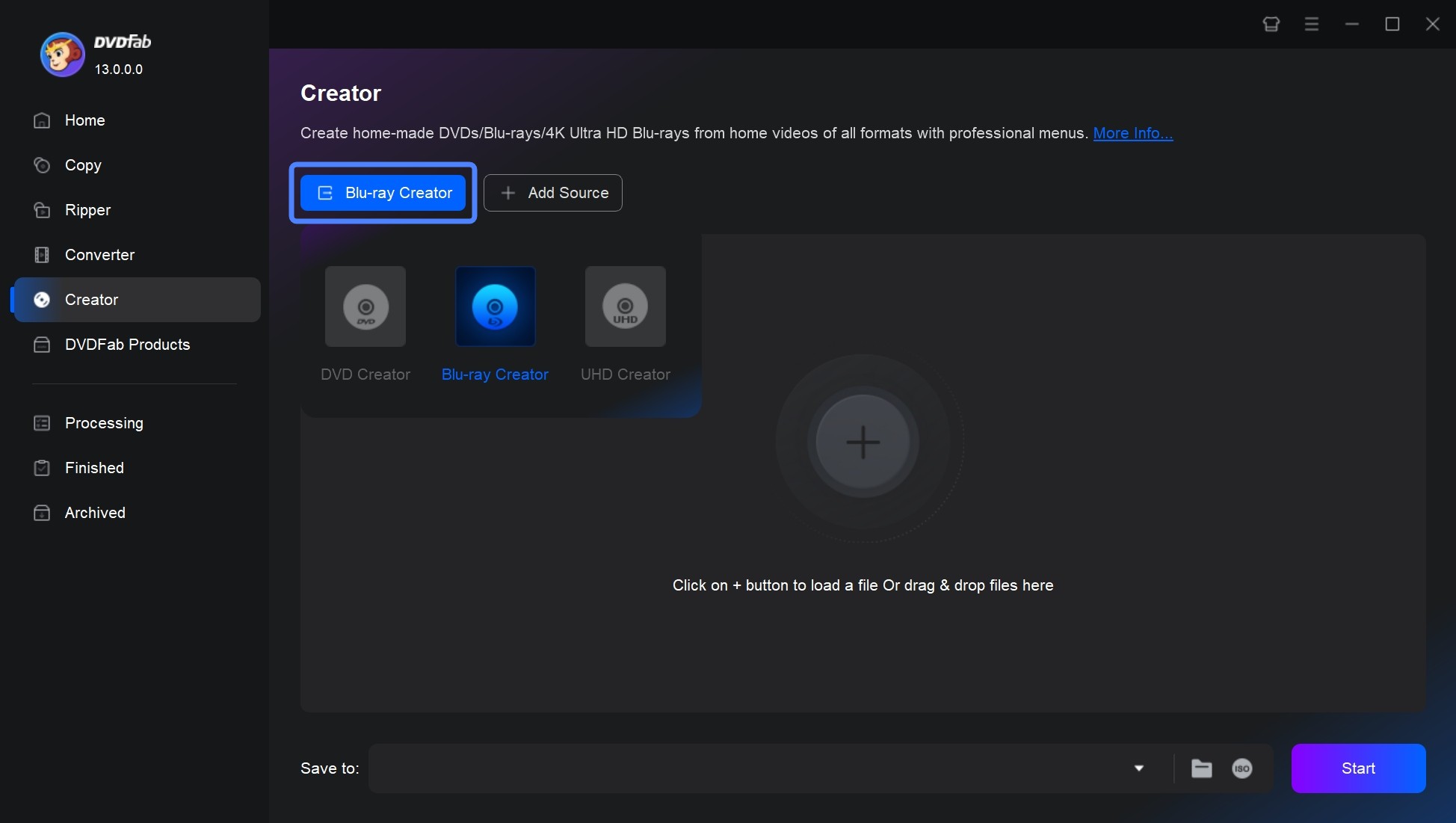Select the DVDFab Products menu item
This screenshot has width=1456, height=823.
pyautogui.click(x=127, y=344)
